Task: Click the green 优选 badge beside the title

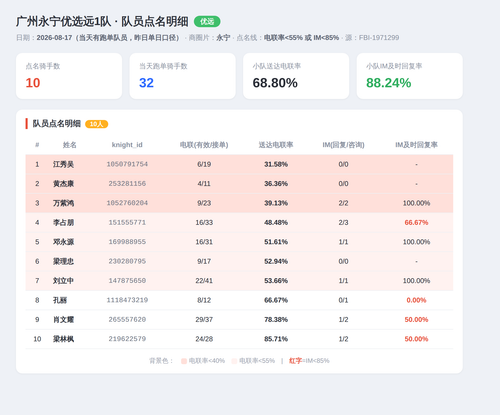Action: pyautogui.click(x=207, y=22)
